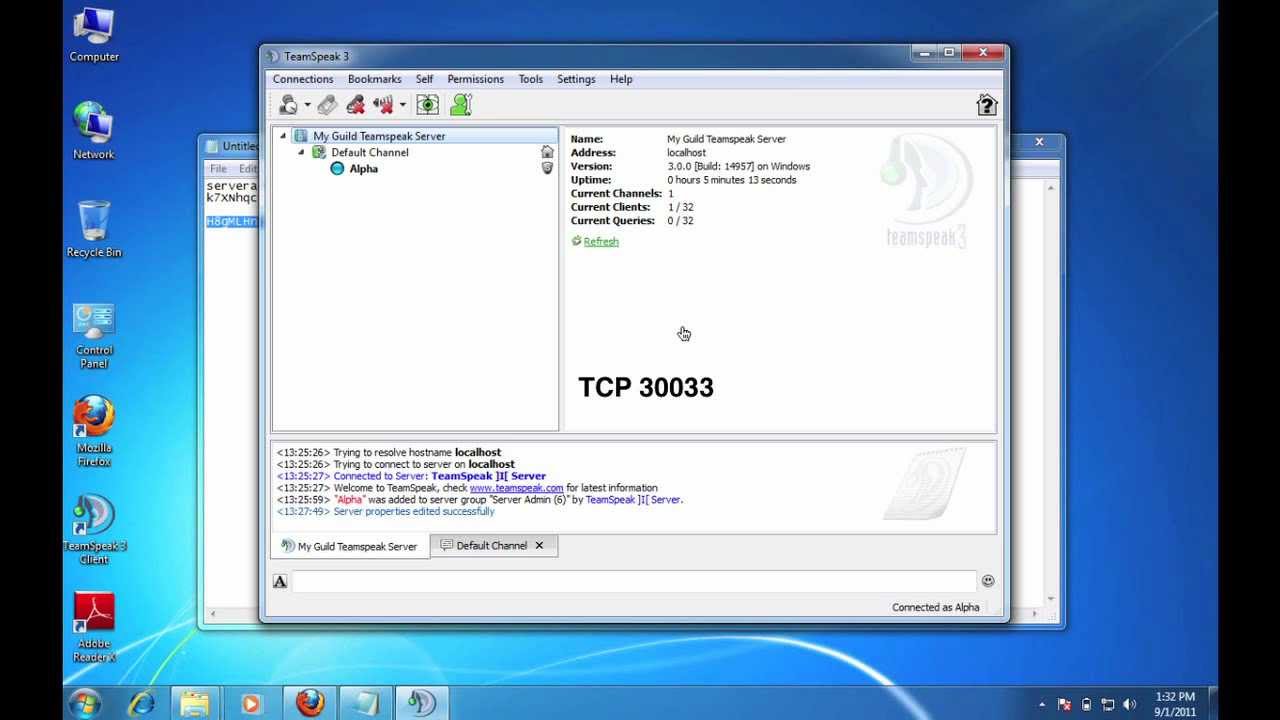1280x720 pixels.
Task: Open File menu in Notepad window
Action: tap(218, 169)
